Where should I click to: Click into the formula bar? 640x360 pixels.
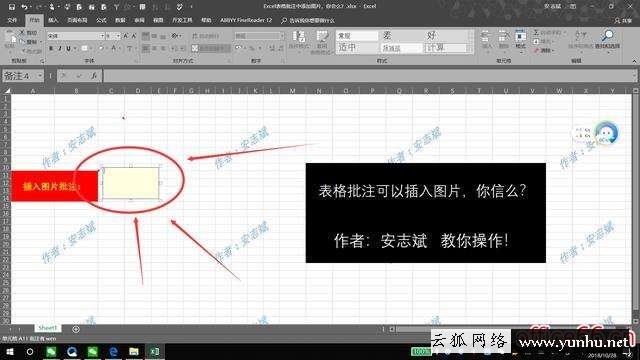pyautogui.click(x=369, y=76)
